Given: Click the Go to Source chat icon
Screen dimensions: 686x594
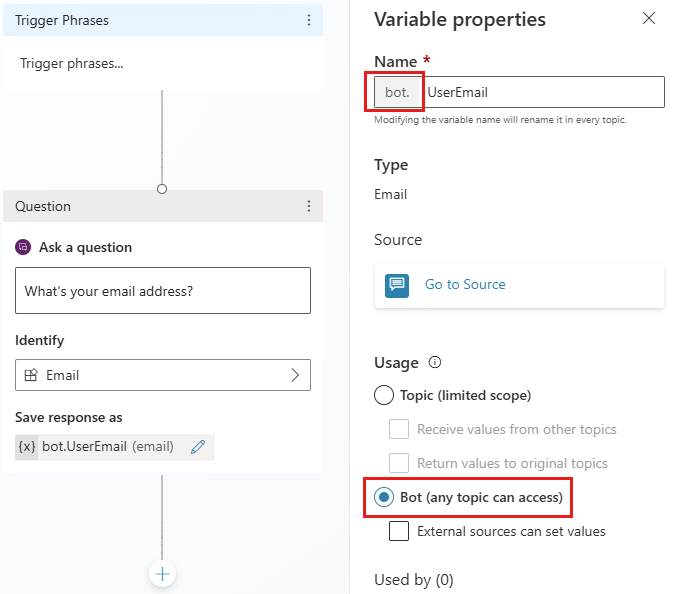Looking at the screenshot, I should (x=397, y=285).
